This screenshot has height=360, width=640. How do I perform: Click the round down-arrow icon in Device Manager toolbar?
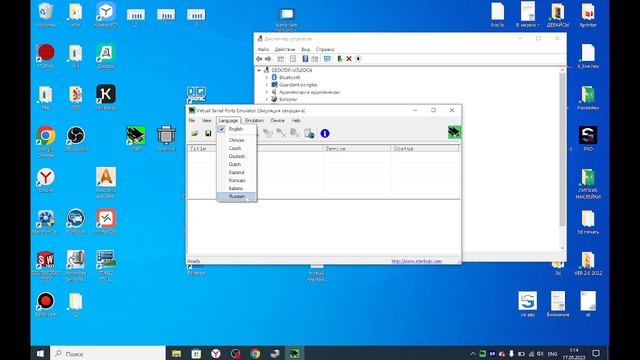pyautogui.click(x=358, y=59)
